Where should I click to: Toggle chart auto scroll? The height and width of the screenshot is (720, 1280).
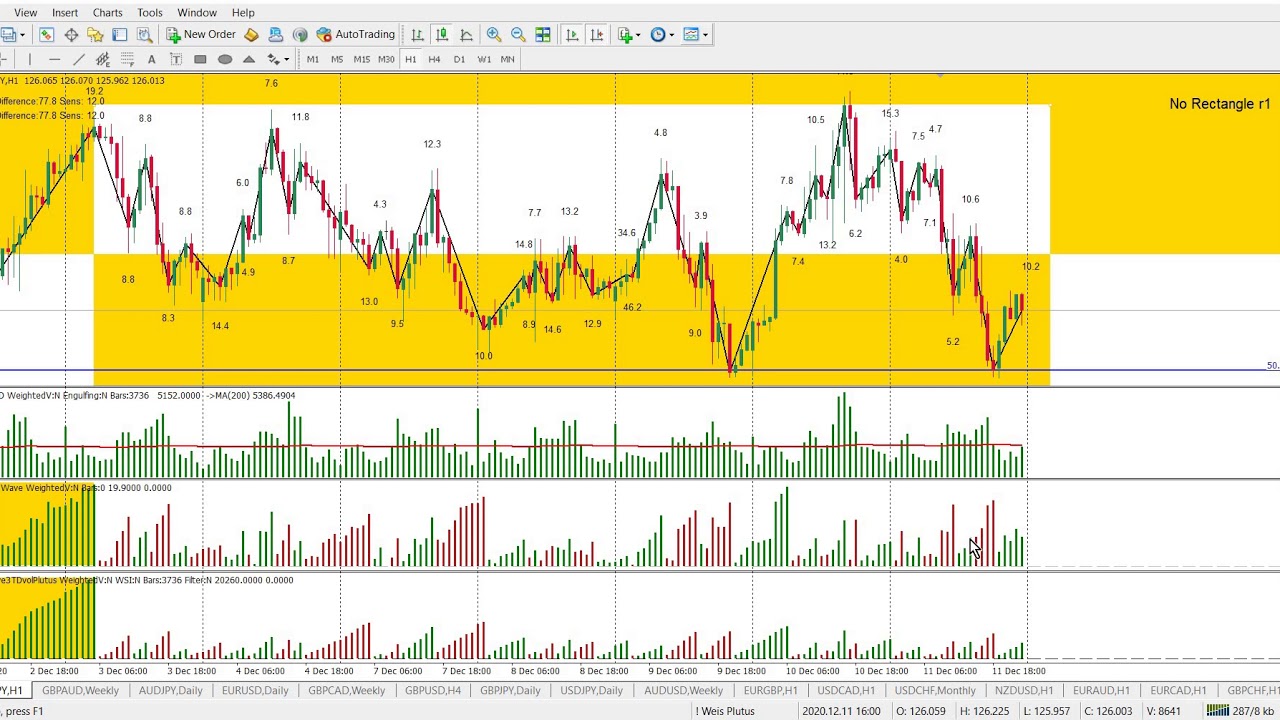[x=572, y=34]
